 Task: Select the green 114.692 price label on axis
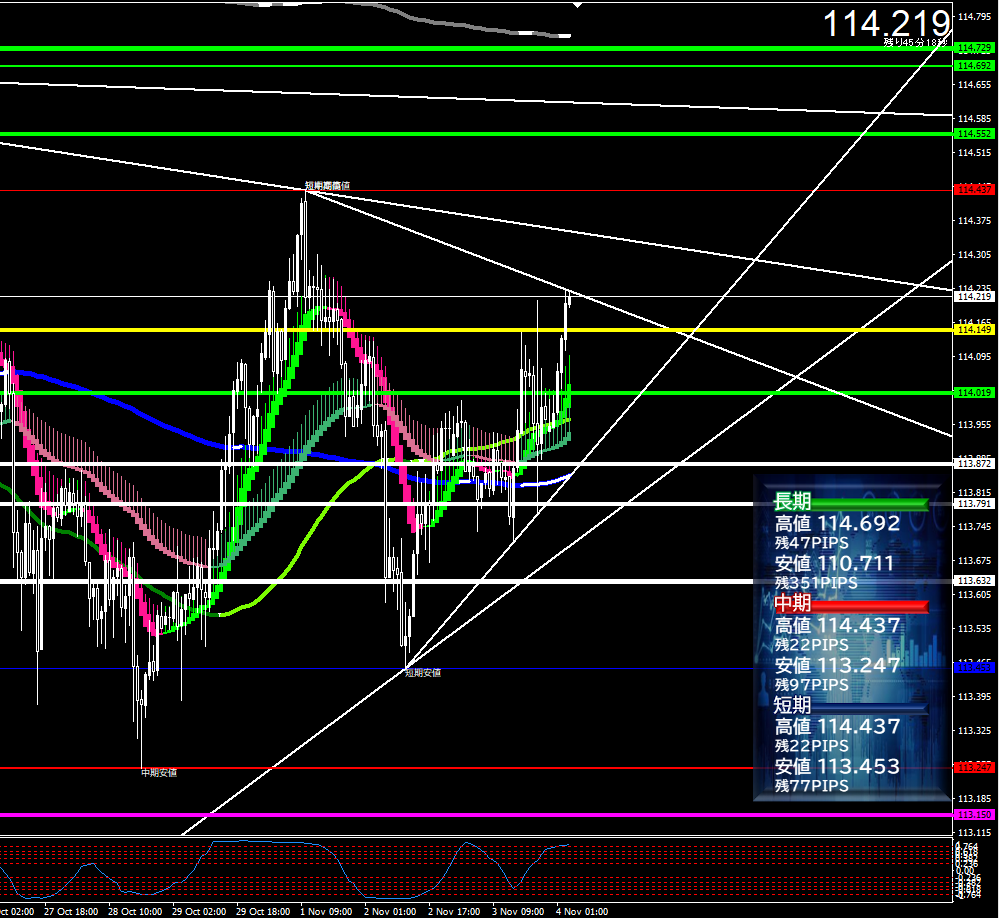(x=974, y=66)
